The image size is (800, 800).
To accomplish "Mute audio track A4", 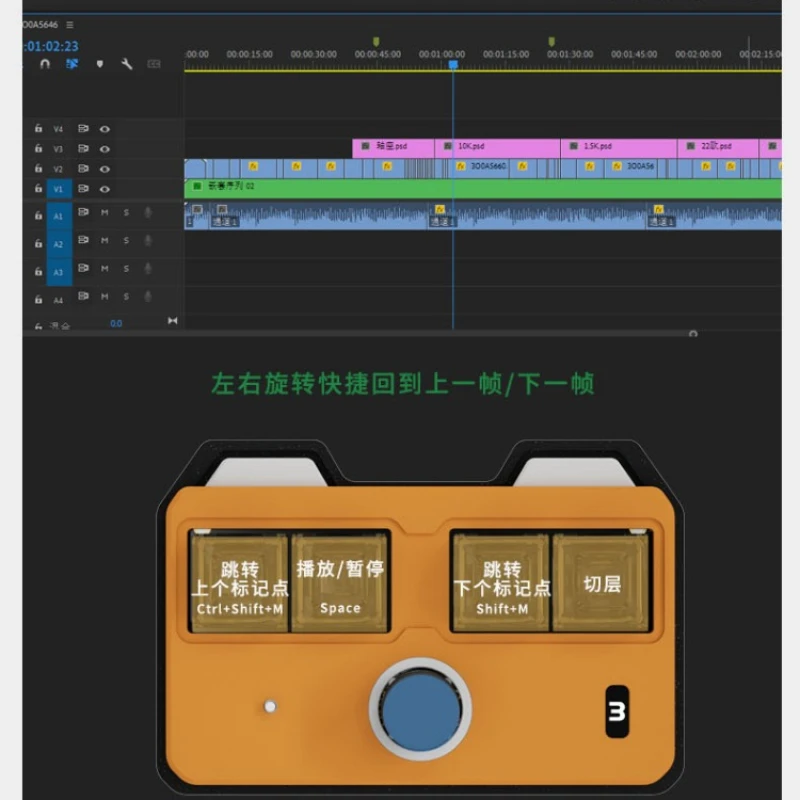I will 105,296.
